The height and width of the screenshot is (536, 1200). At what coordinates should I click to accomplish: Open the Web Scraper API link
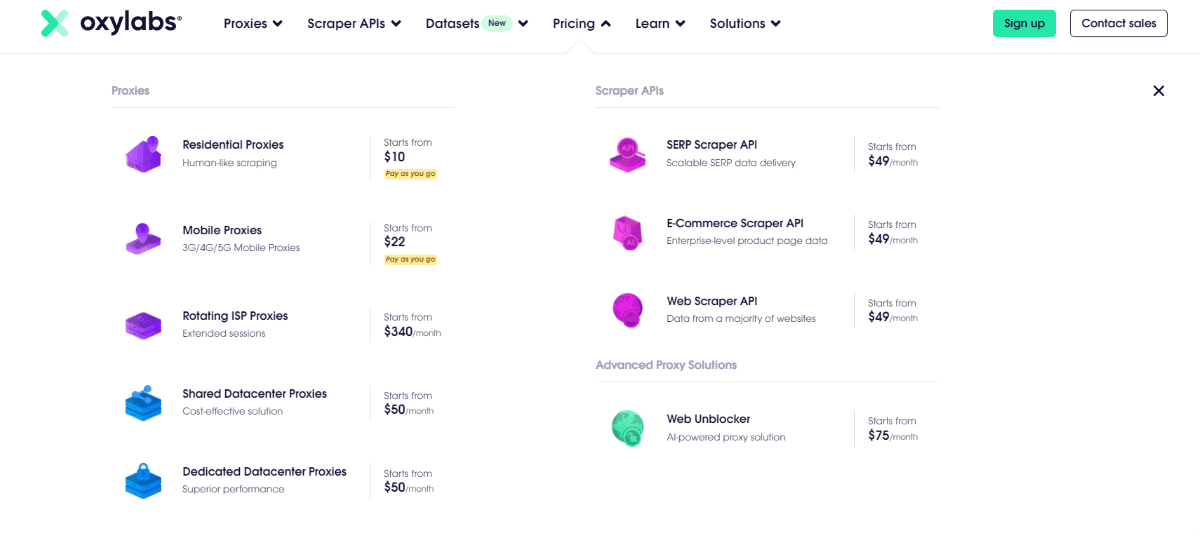click(x=712, y=301)
